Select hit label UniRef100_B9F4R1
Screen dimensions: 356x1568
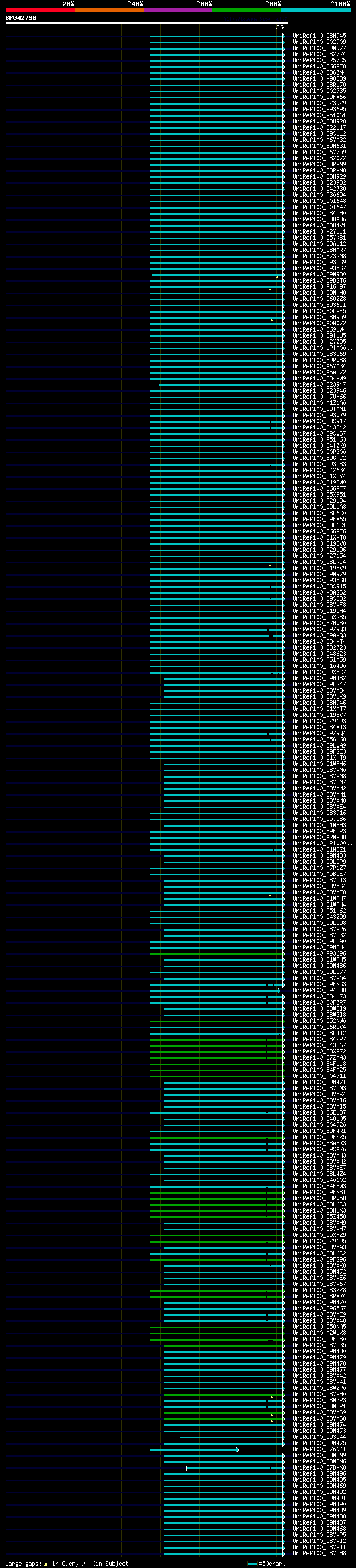pyautogui.click(x=319, y=1131)
